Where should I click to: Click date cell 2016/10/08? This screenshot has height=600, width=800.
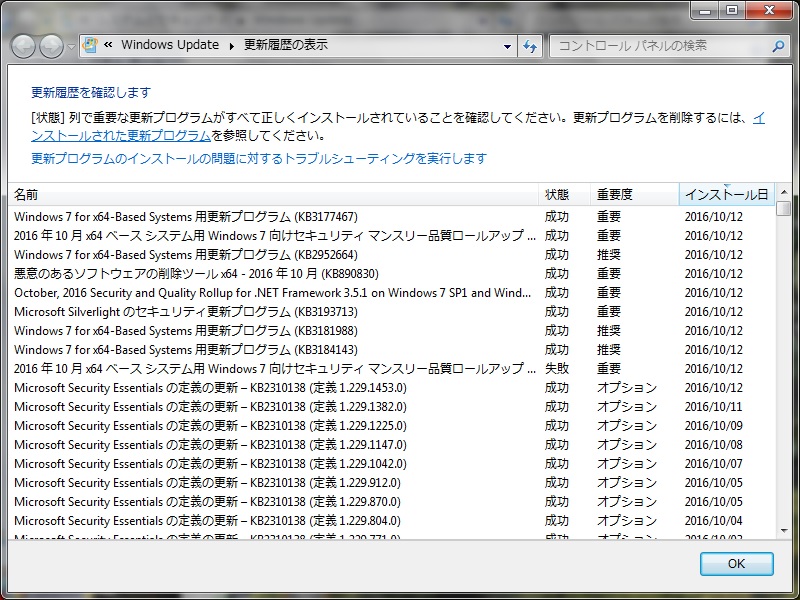(x=713, y=444)
